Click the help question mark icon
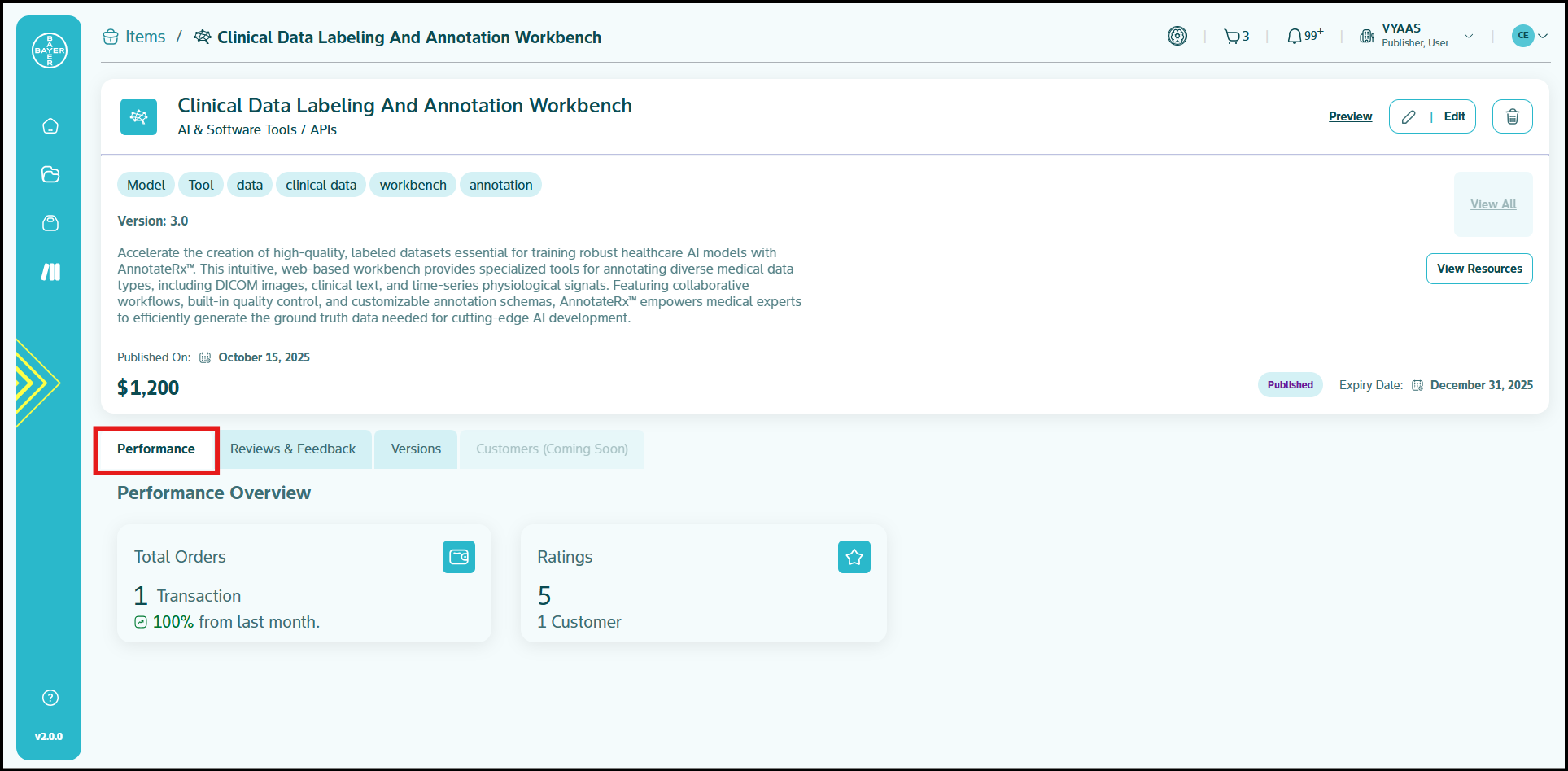This screenshot has height=771, width=1568. pos(50,698)
